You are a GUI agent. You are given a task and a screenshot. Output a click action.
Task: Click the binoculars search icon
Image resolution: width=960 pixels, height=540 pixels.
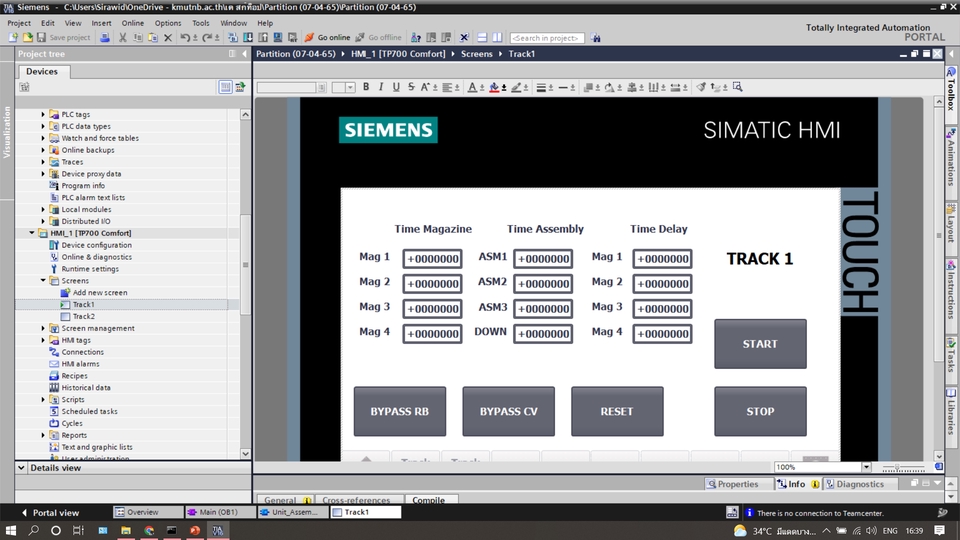click(596, 38)
